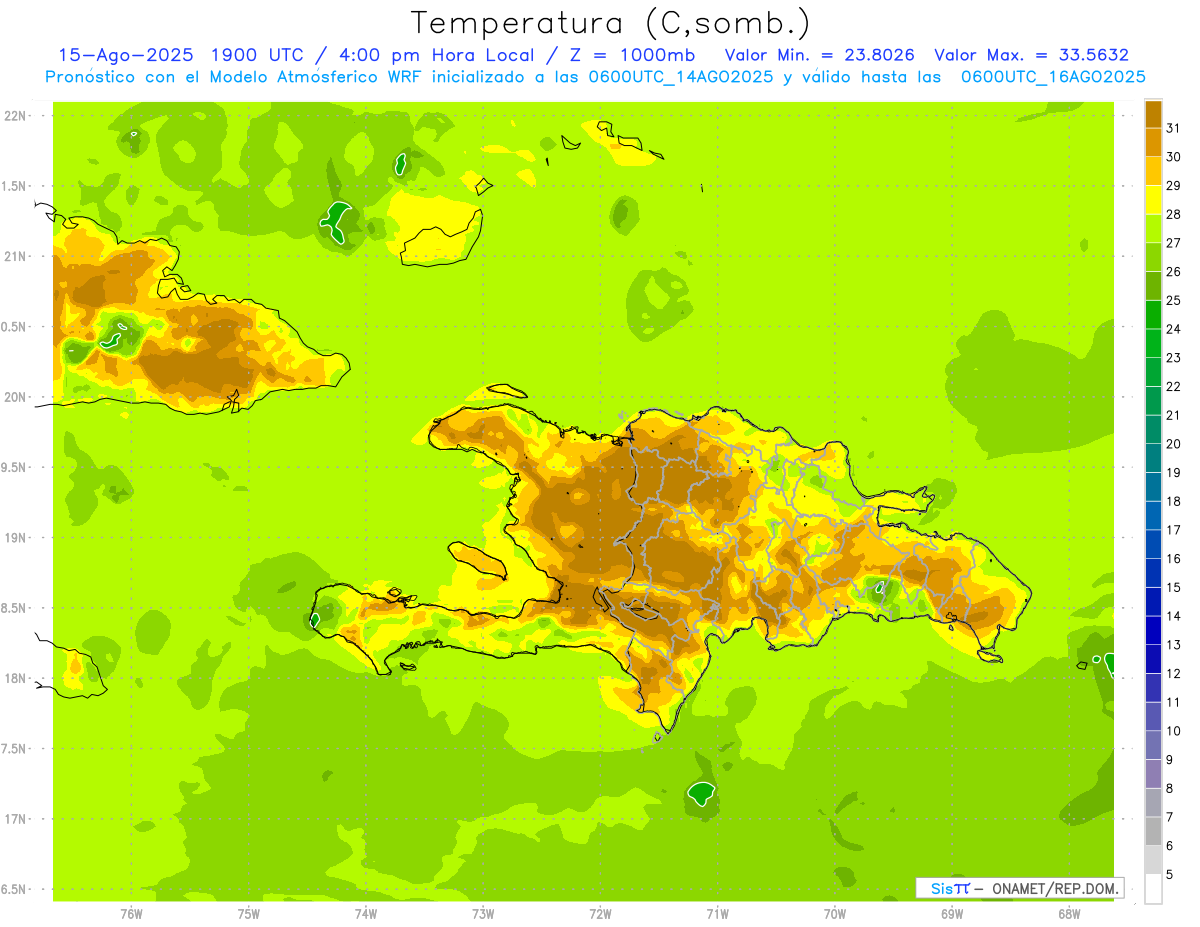Click the colorbar tick label '6'
1200x927 pixels.
(x=1171, y=846)
